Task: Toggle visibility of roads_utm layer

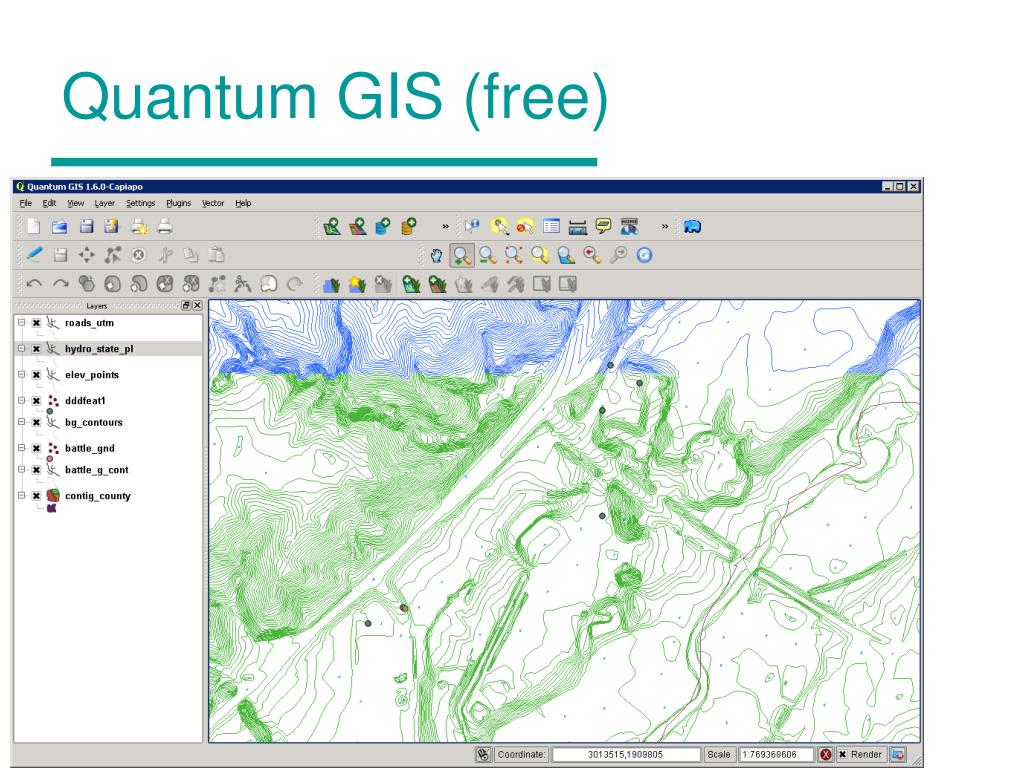Action: click(37, 323)
